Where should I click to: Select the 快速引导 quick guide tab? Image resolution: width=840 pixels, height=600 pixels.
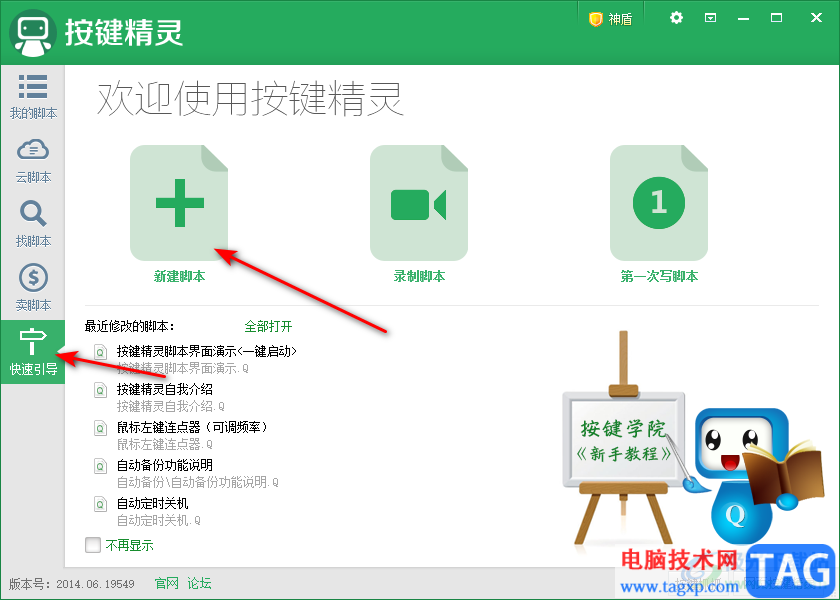[x=33, y=352]
